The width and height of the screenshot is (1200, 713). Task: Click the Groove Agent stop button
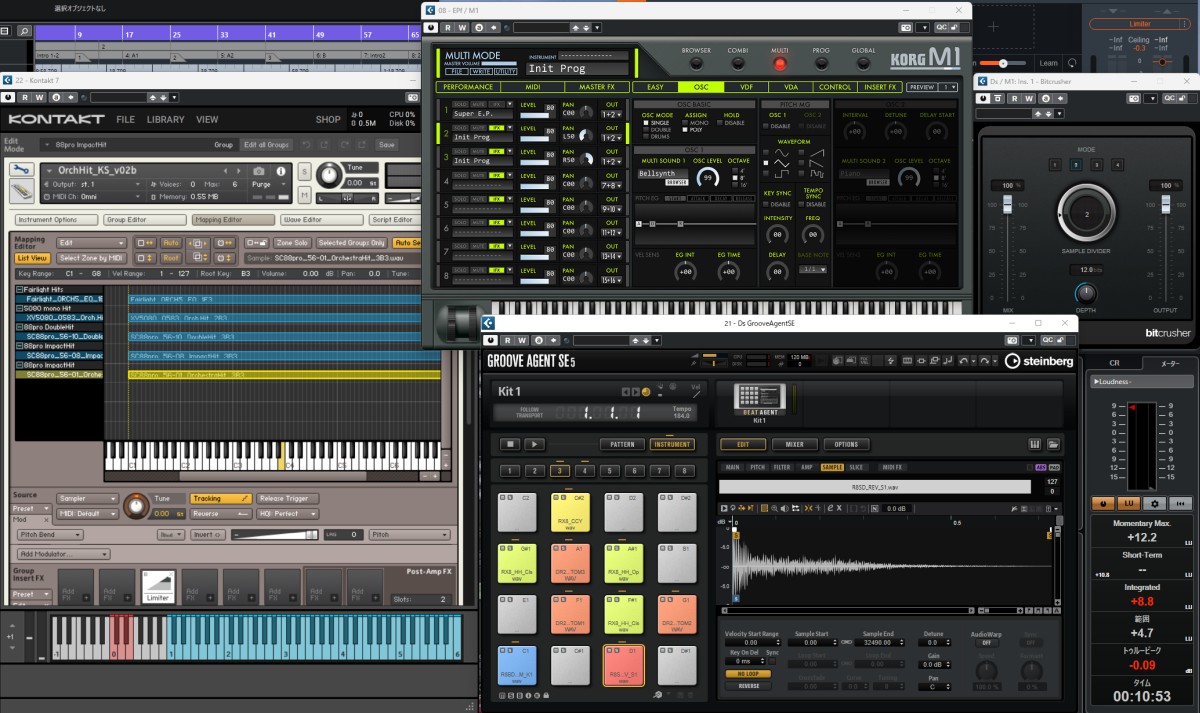510,444
